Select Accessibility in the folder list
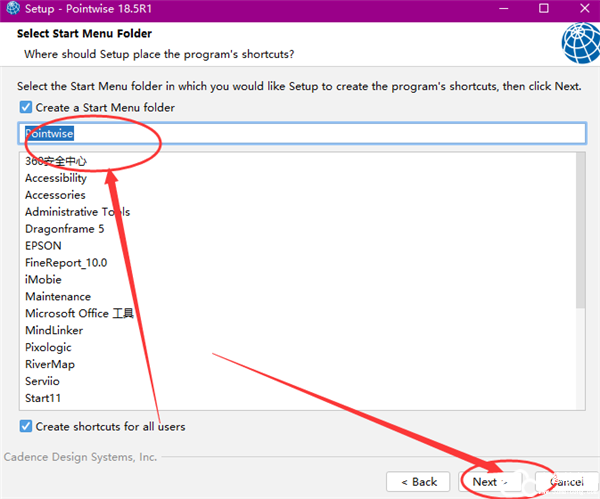The height and width of the screenshot is (499, 600). 56,178
